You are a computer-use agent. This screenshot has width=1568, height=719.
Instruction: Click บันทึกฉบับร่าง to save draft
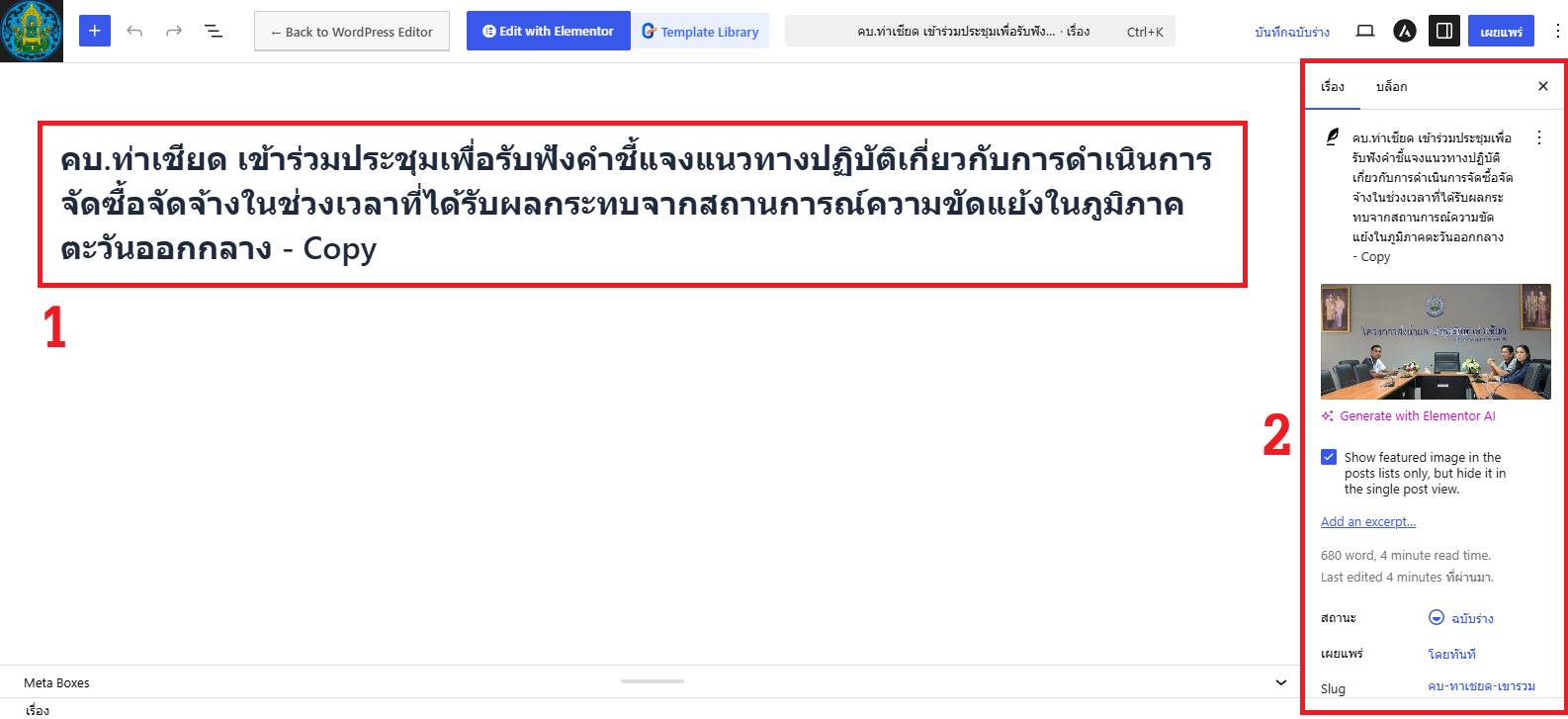click(x=1292, y=32)
